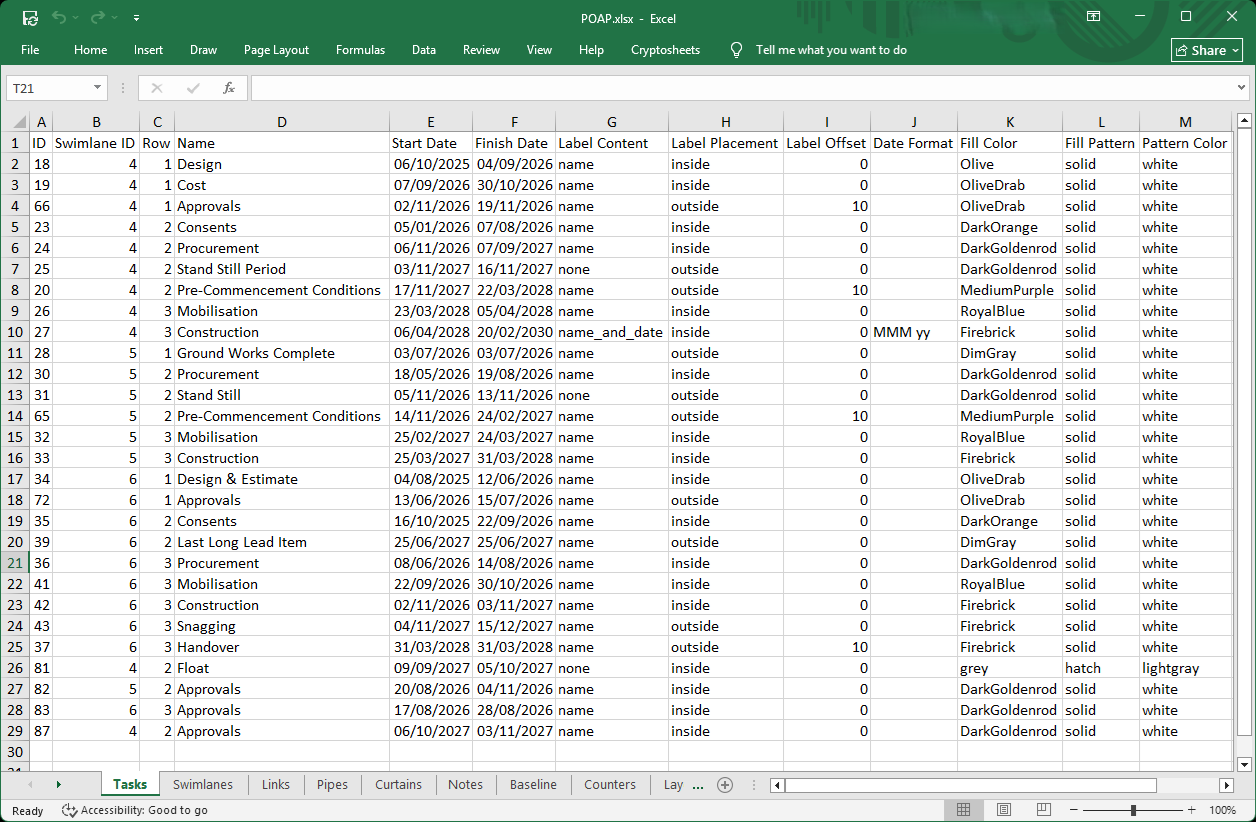The height and width of the screenshot is (822, 1256).
Task: Select cell with MMM yy date format
Action: coord(914,332)
